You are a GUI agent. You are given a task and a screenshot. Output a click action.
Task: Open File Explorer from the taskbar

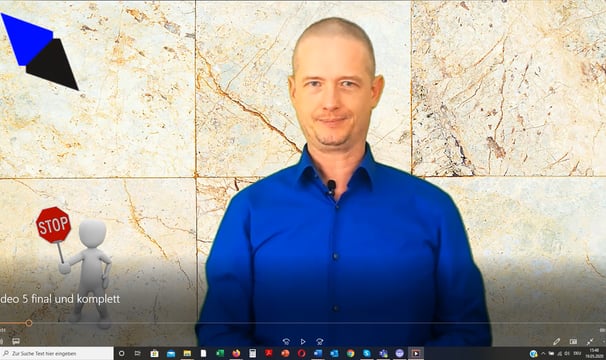[x=187, y=353]
